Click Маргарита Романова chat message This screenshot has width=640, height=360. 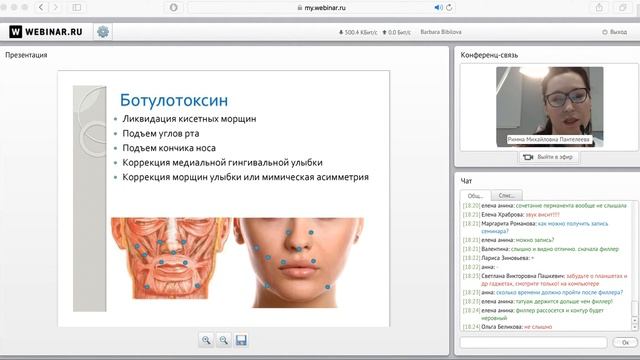(535, 227)
